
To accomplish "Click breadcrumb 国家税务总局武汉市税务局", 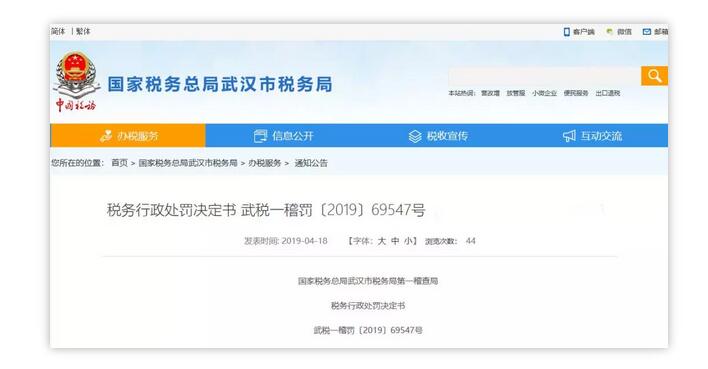I will 188,163.
